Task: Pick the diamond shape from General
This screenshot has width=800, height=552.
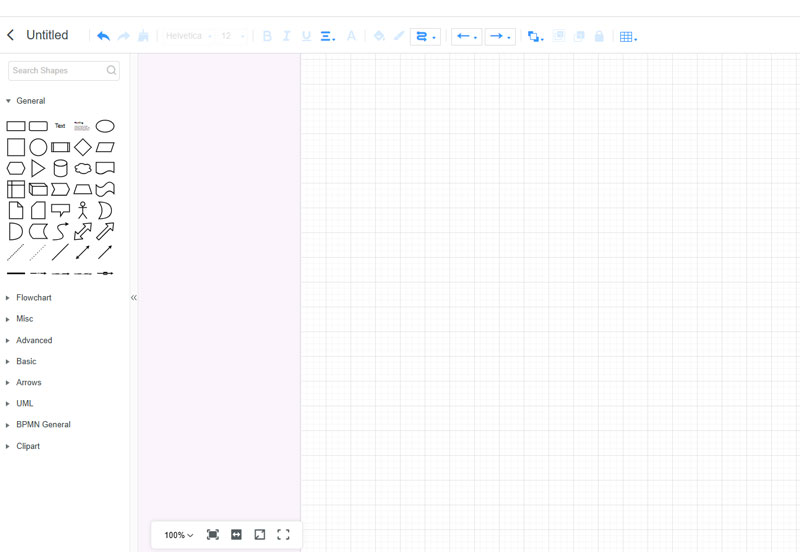Action: pyautogui.click(x=83, y=147)
